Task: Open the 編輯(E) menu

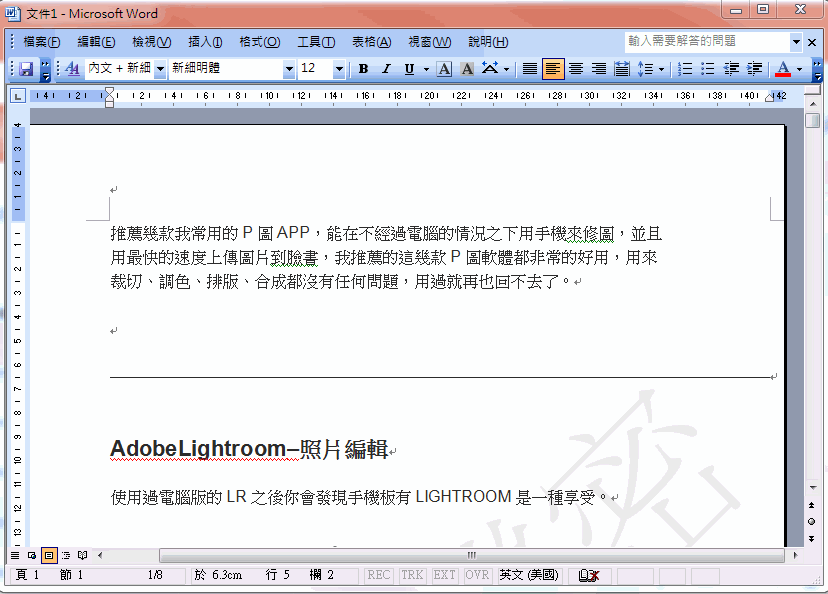Action: tap(96, 42)
